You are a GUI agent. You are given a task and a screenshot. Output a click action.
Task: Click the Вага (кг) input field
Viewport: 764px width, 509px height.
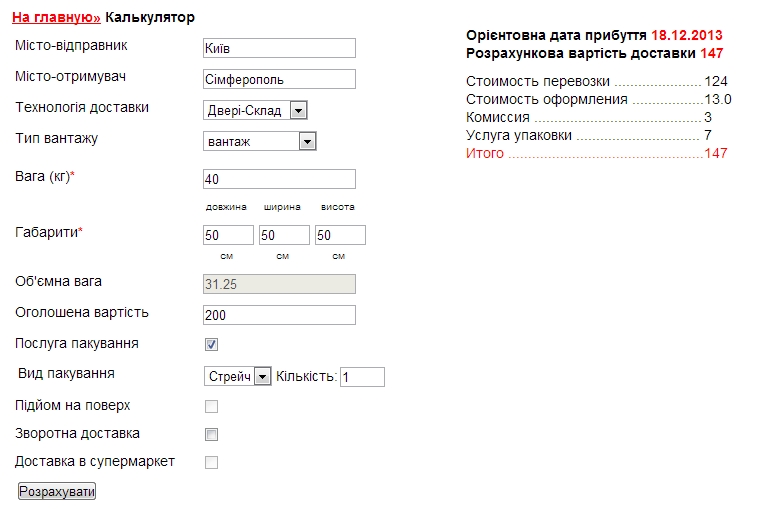(x=279, y=179)
